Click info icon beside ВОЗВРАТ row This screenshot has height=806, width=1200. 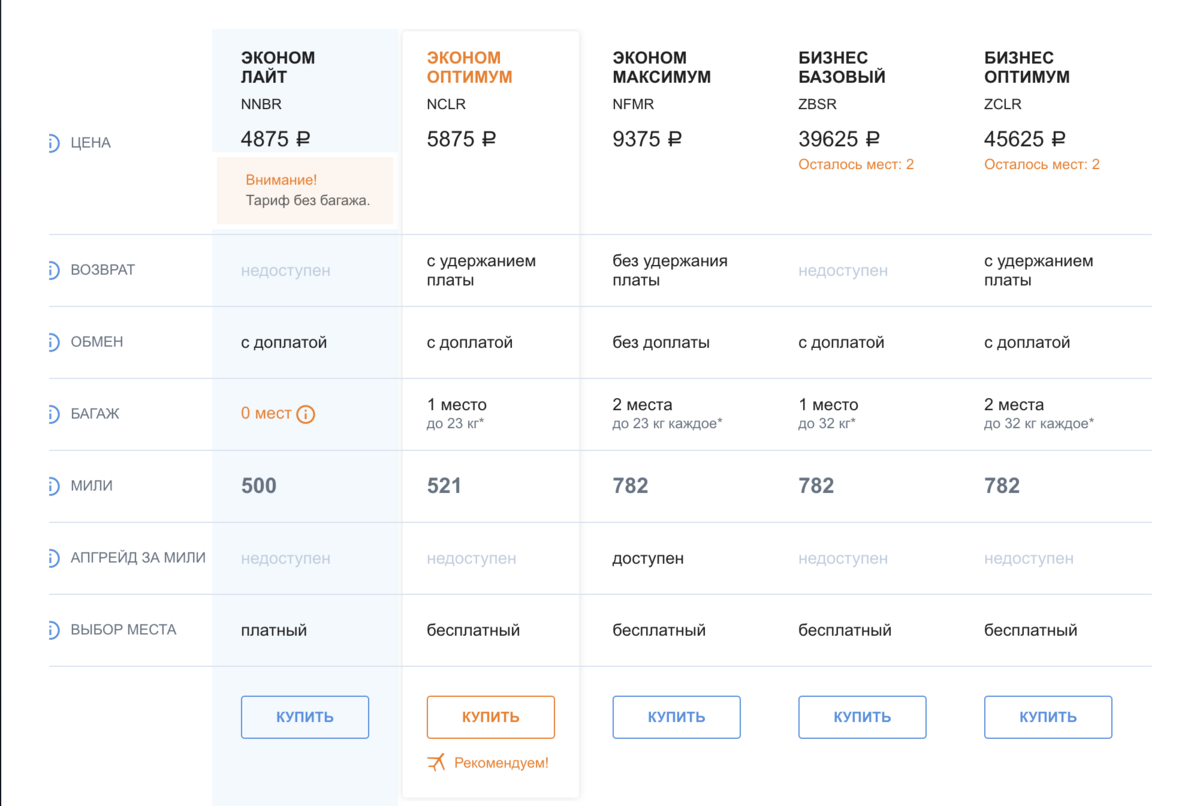[x=54, y=270]
